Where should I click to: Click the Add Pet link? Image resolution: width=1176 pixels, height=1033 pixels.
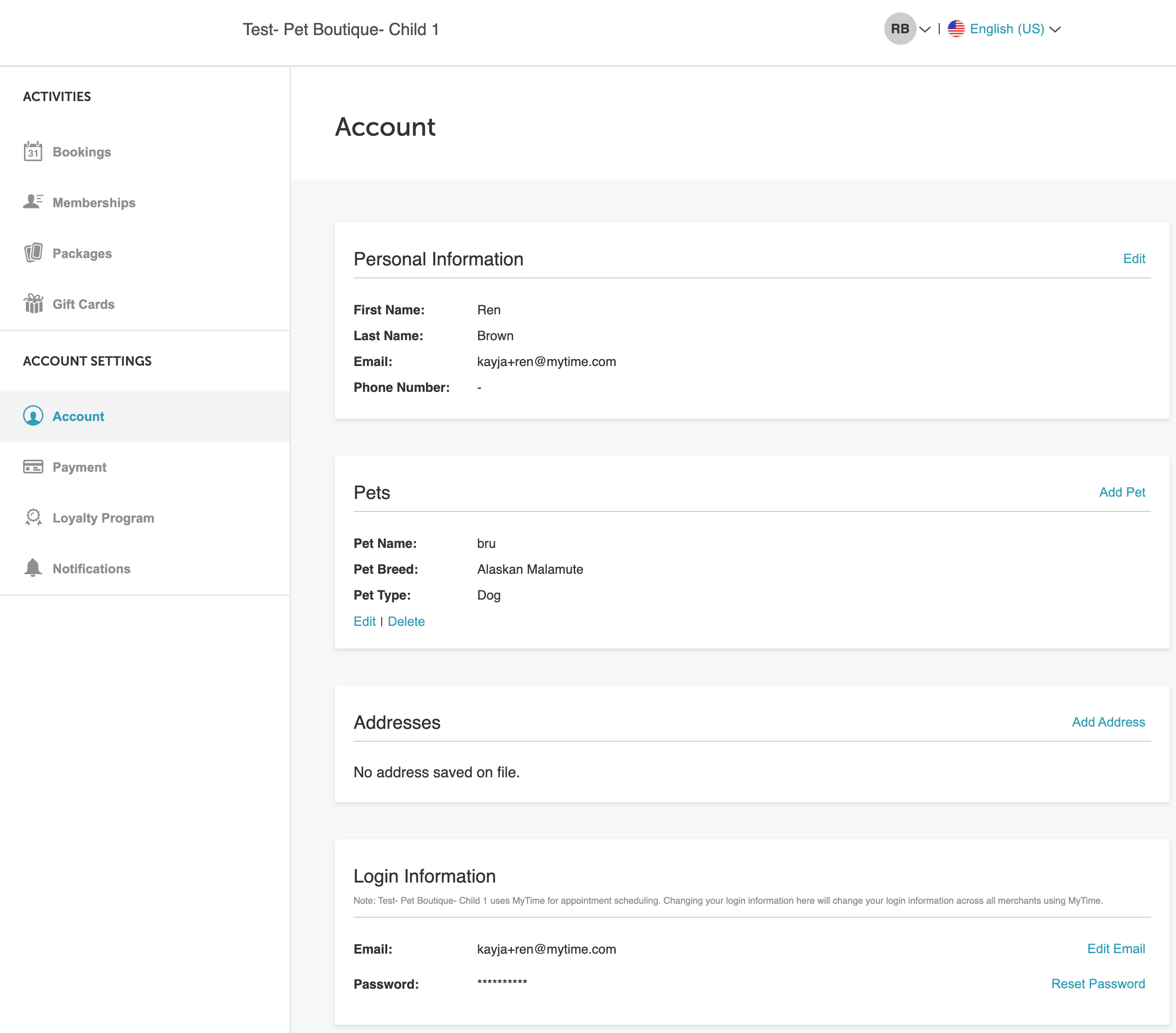click(x=1122, y=492)
